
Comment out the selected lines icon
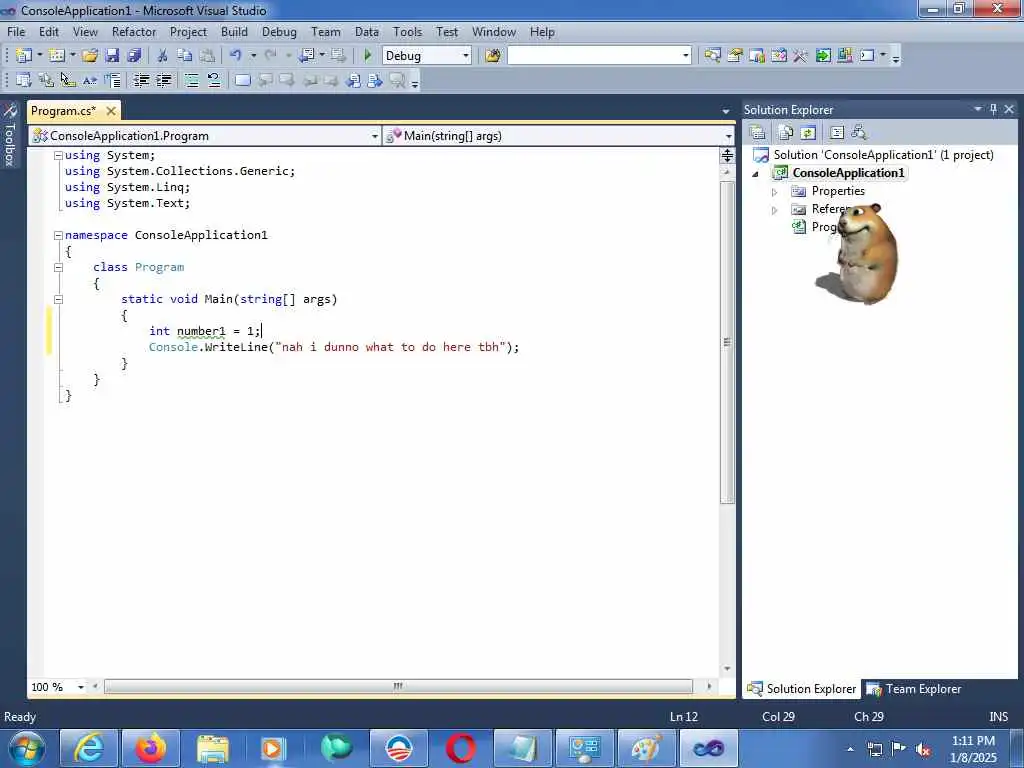coord(191,80)
